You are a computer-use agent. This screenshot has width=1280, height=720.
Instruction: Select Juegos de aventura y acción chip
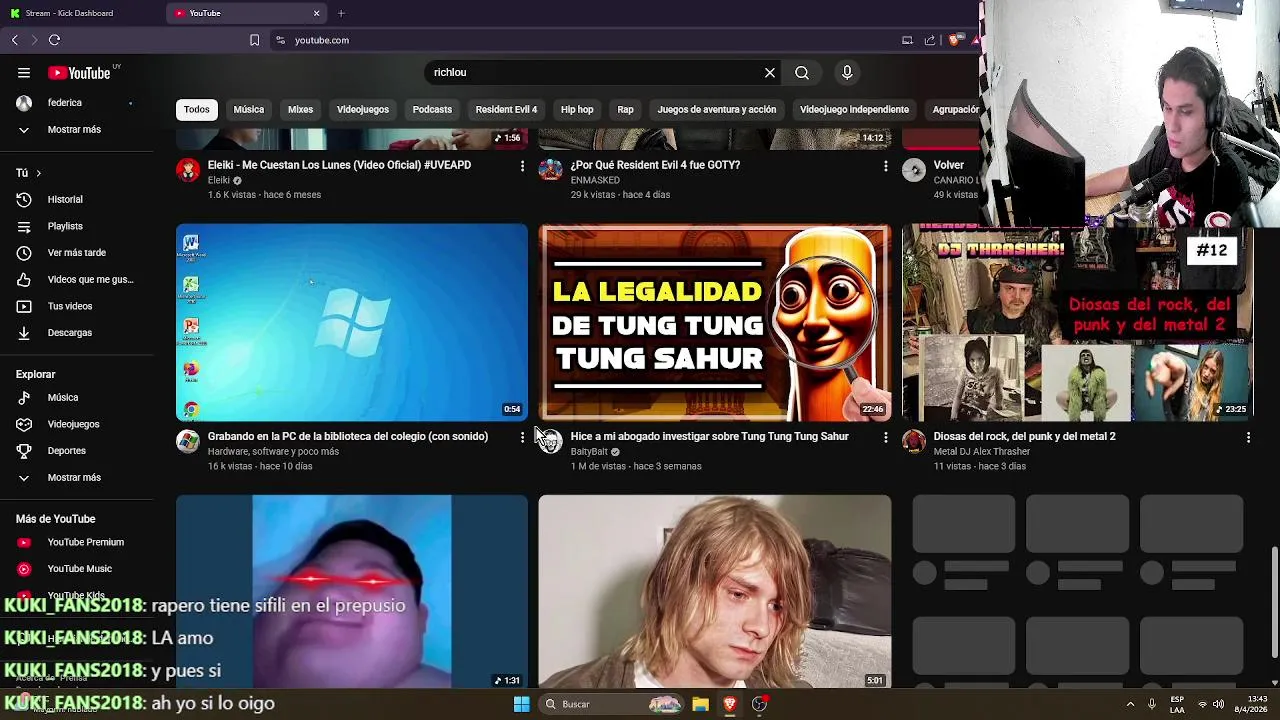pyautogui.click(x=717, y=109)
